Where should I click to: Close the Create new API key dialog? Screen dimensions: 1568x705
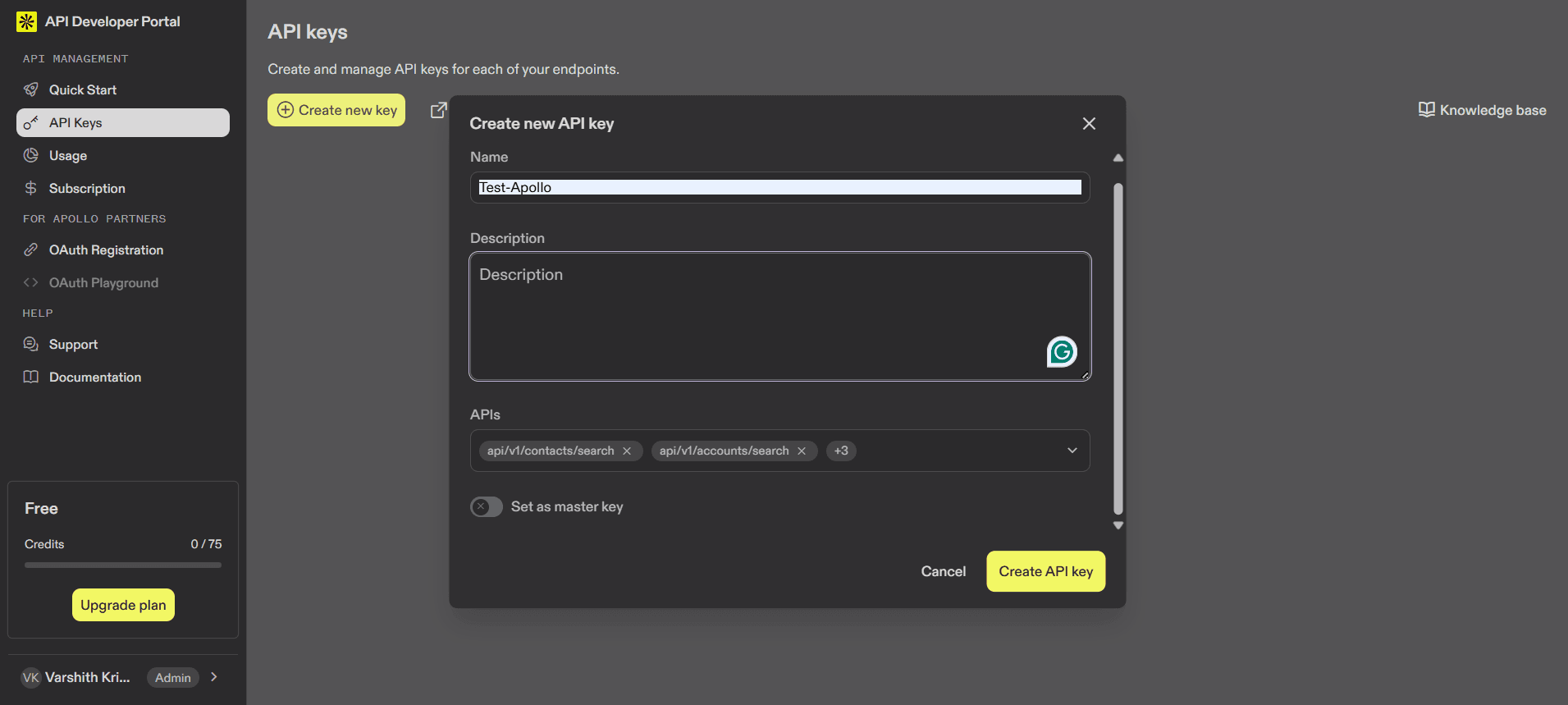coord(1089,123)
